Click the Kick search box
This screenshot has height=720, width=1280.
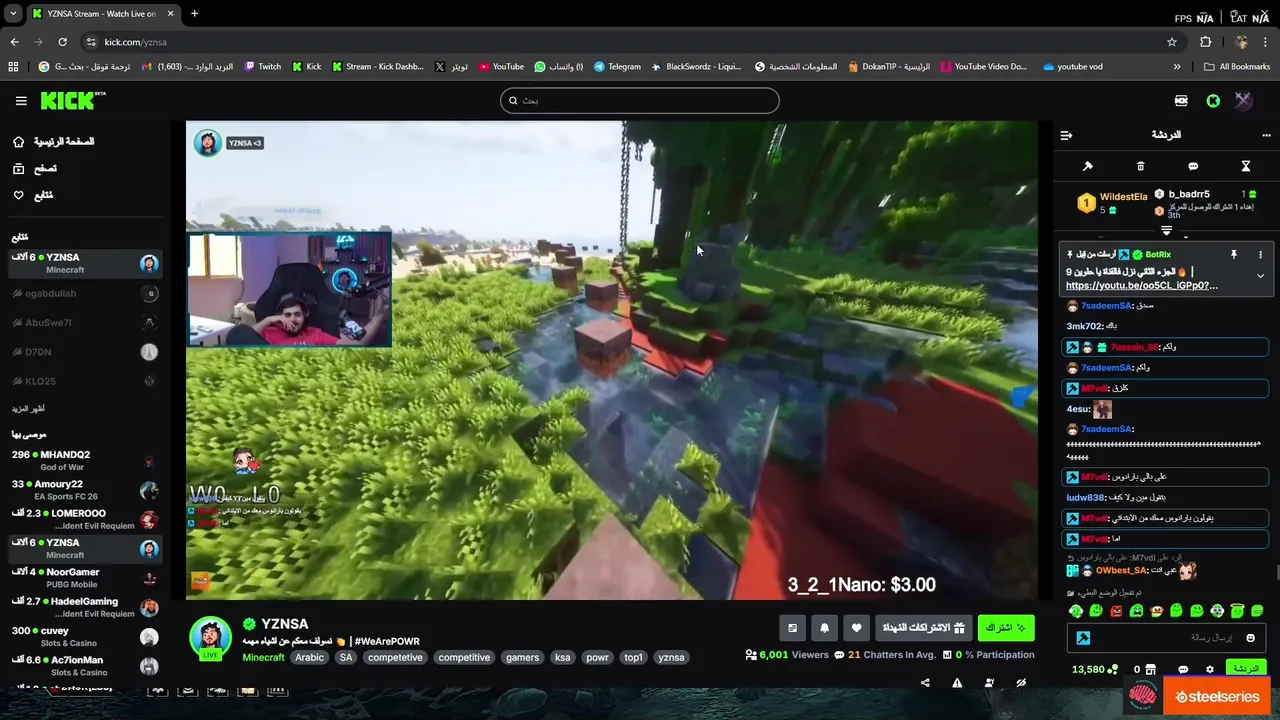pyautogui.click(x=640, y=100)
